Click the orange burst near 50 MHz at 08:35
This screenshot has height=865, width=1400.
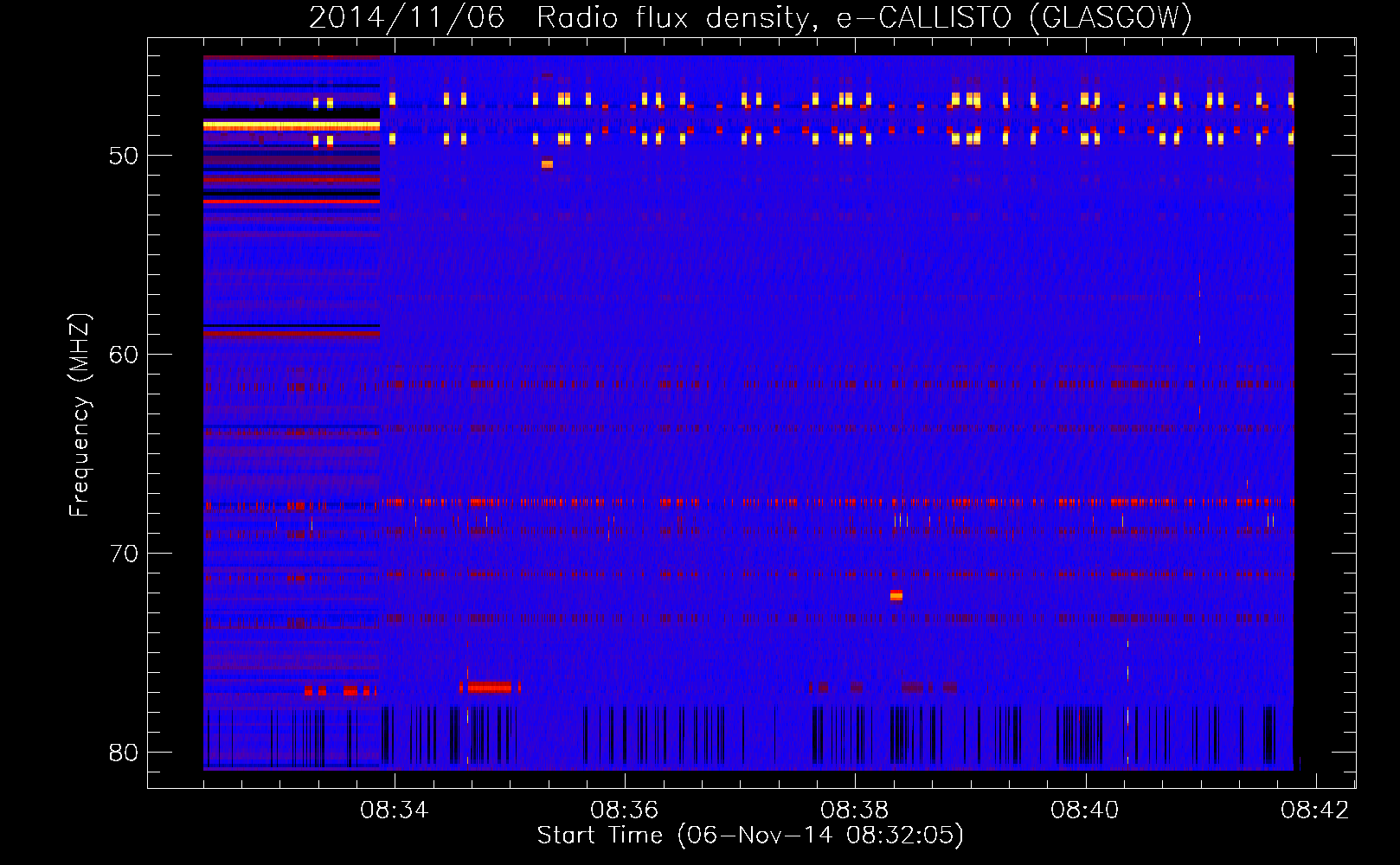tap(547, 163)
